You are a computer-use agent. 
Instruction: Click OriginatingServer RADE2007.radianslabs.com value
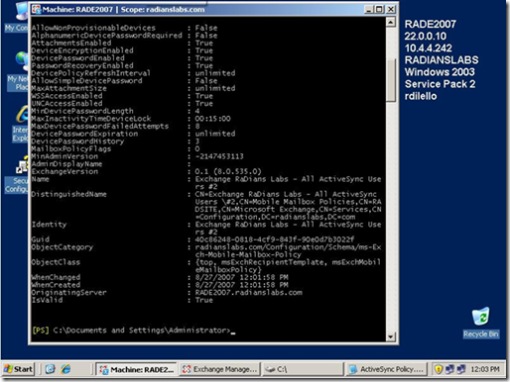[x=249, y=292]
